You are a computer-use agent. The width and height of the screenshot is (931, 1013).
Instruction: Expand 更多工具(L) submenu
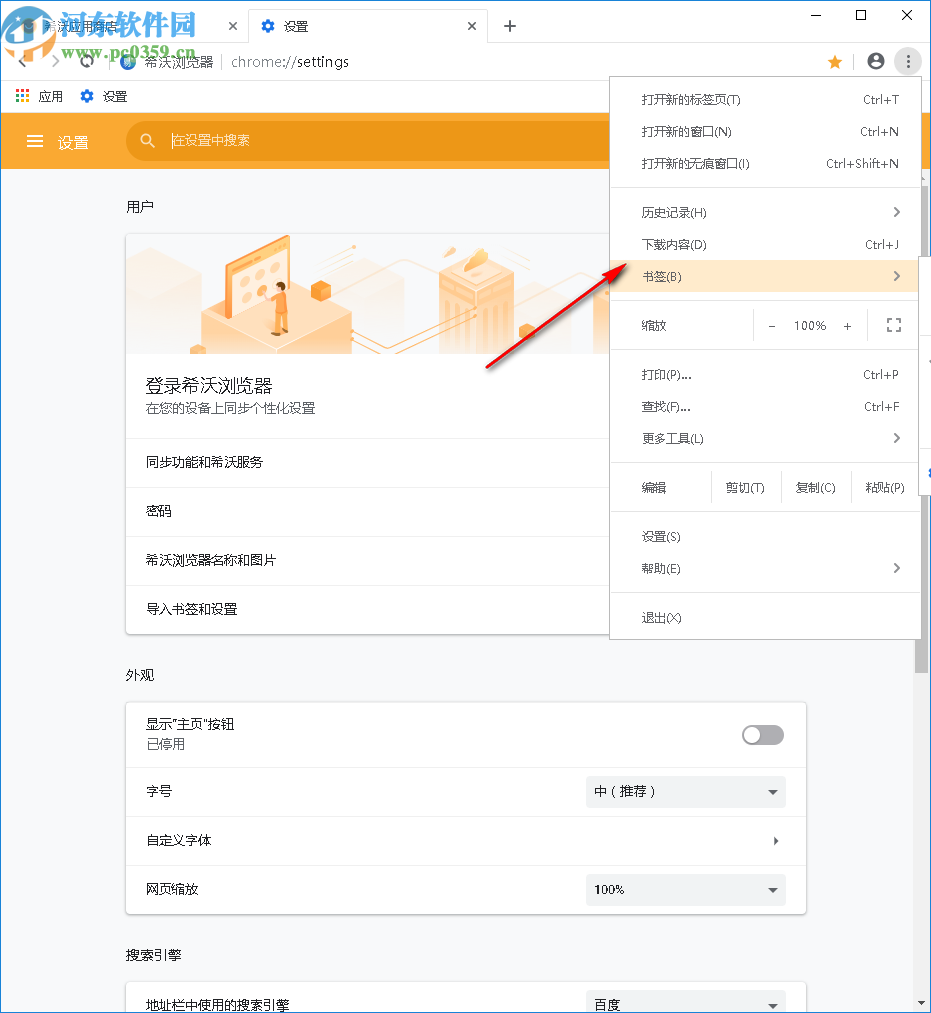click(x=765, y=439)
